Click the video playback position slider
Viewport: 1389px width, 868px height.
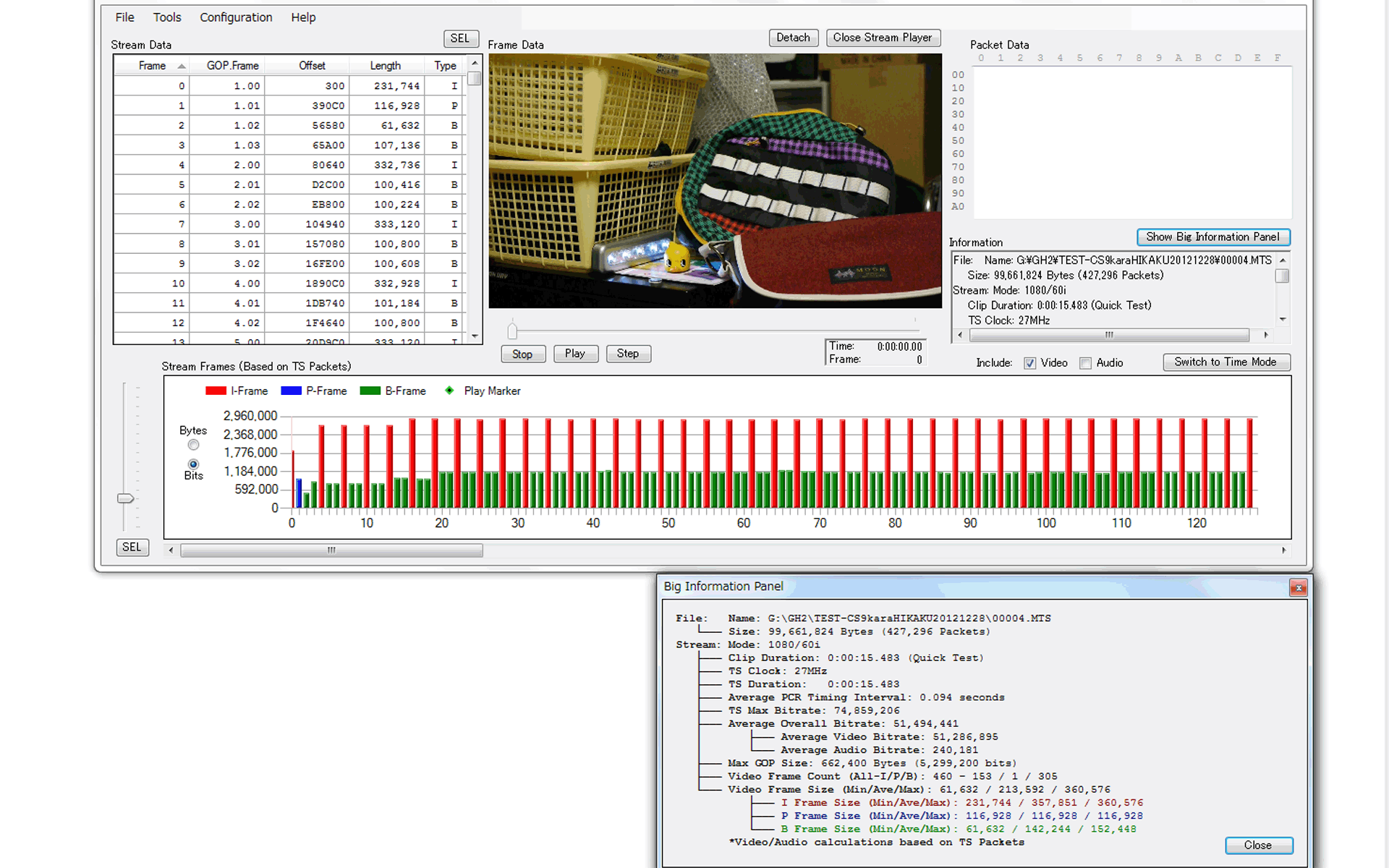point(512,331)
